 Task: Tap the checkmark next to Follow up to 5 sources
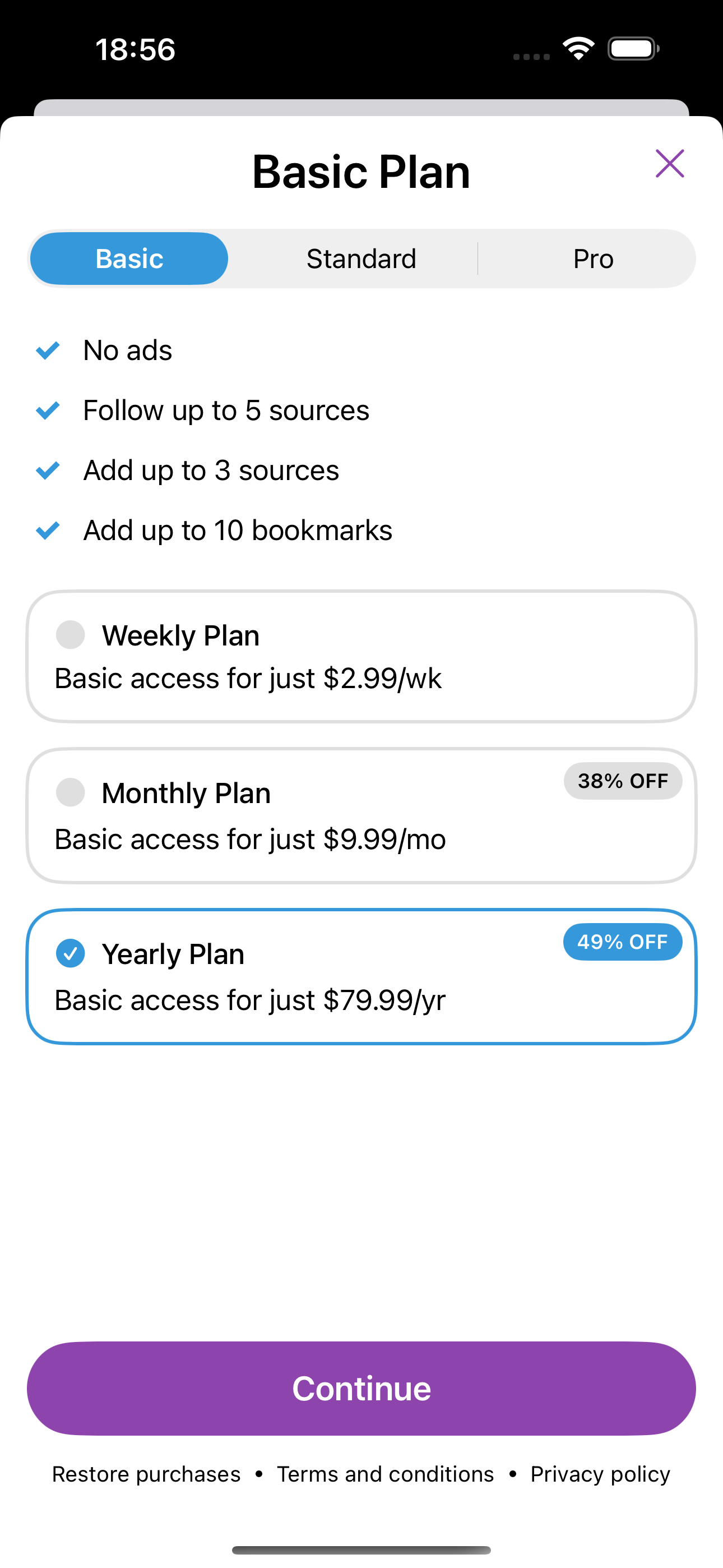click(x=48, y=411)
